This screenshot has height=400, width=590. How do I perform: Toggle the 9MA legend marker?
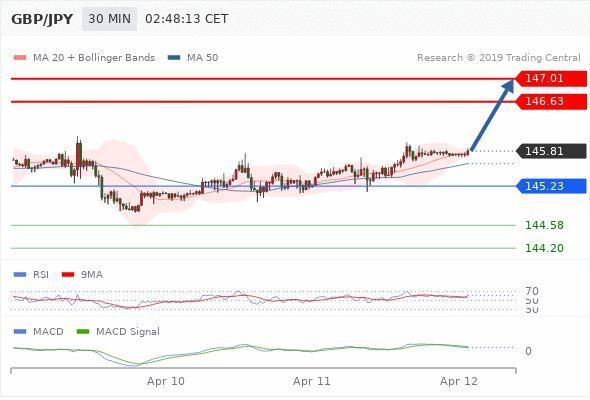pos(68,274)
